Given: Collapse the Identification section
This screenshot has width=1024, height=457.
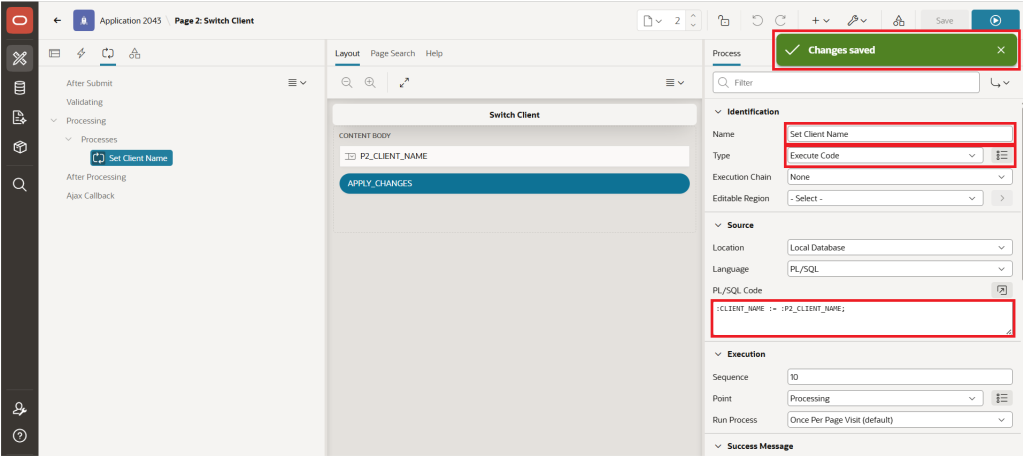Looking at the screenshot, I should [718, 112].
